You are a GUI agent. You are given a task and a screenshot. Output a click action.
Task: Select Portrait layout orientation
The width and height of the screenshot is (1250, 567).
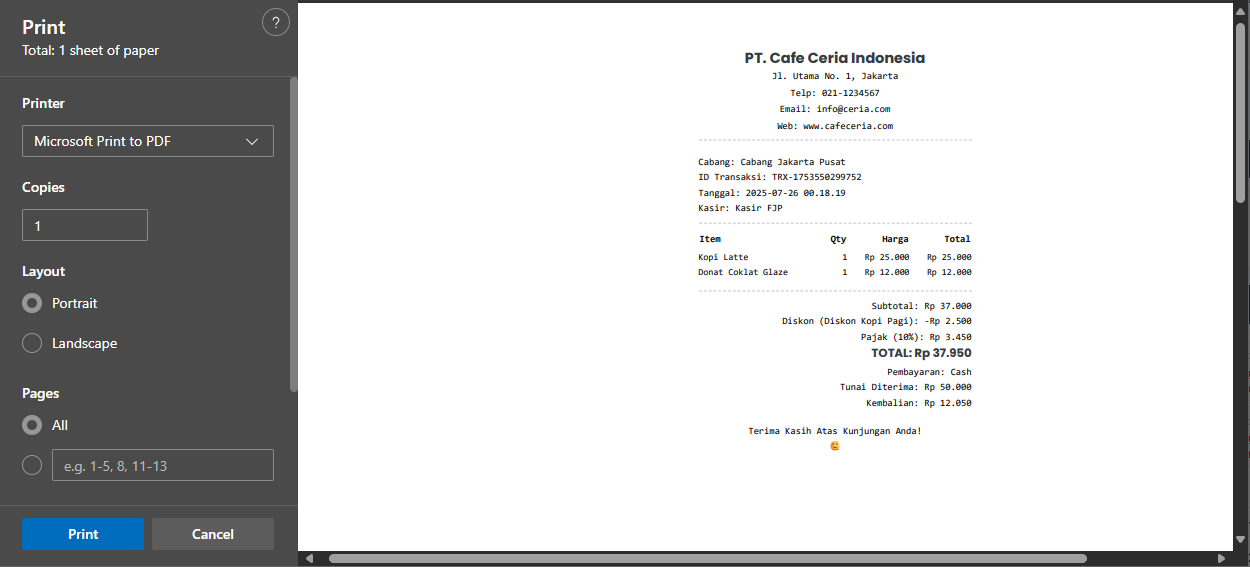32,303
